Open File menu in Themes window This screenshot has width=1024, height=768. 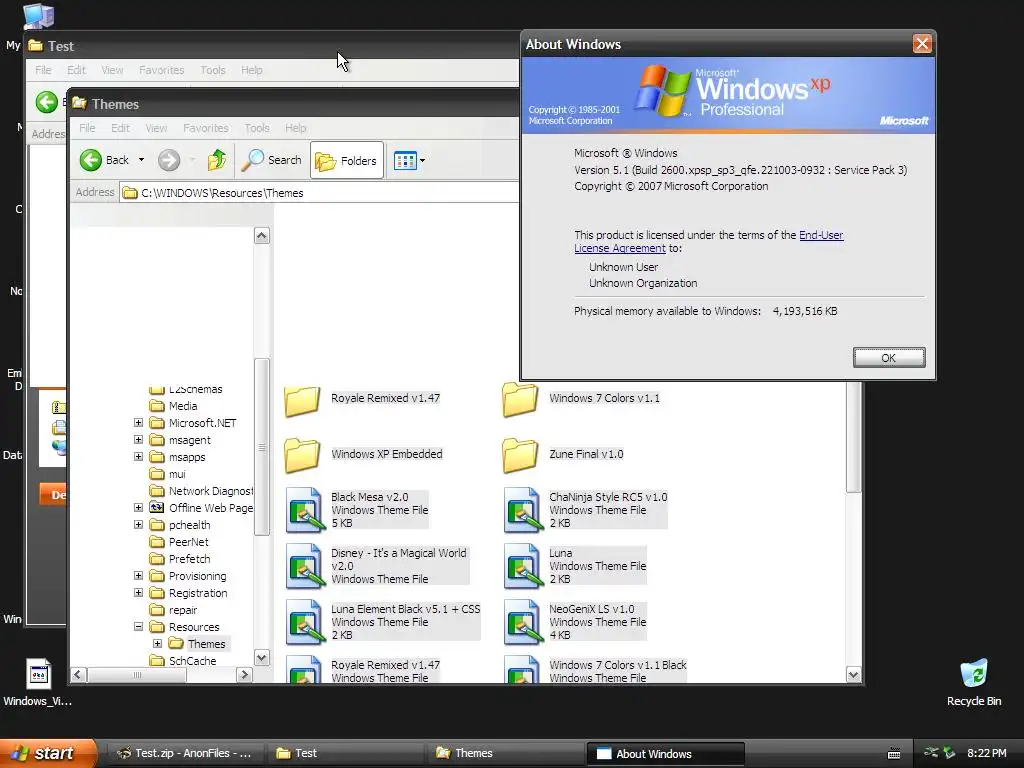point(87,128)
